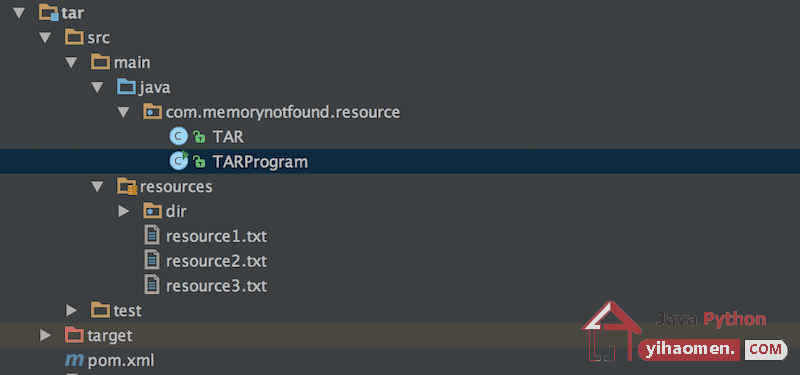The width and height of the screenshot is (800, 375).
Task: Click the TAR class icon
Action: (179, 137)
